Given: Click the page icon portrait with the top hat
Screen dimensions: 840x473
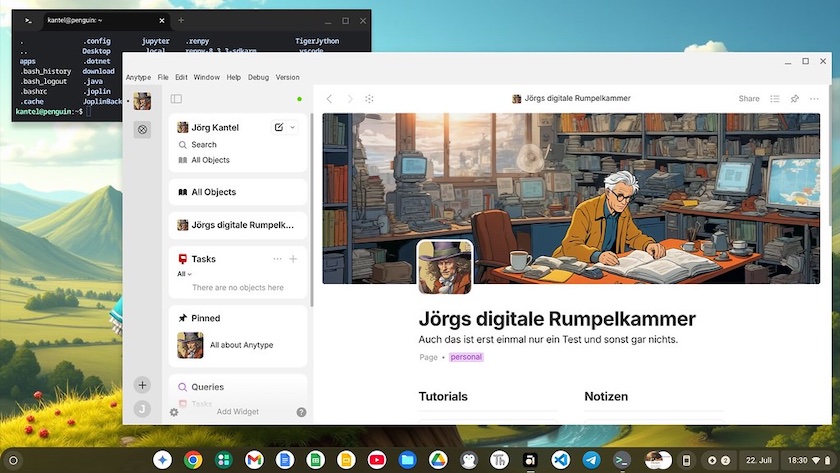Looking at the screenshot, I should tap(445, 267).
